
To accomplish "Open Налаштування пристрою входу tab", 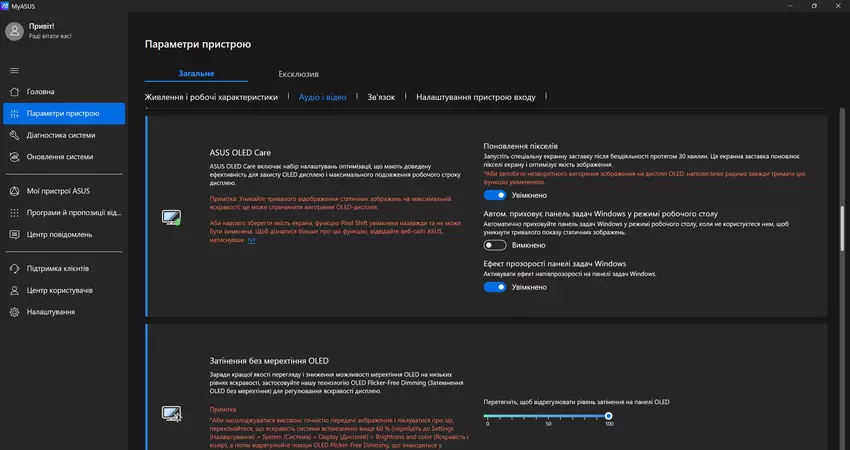I will pos(476,98).
